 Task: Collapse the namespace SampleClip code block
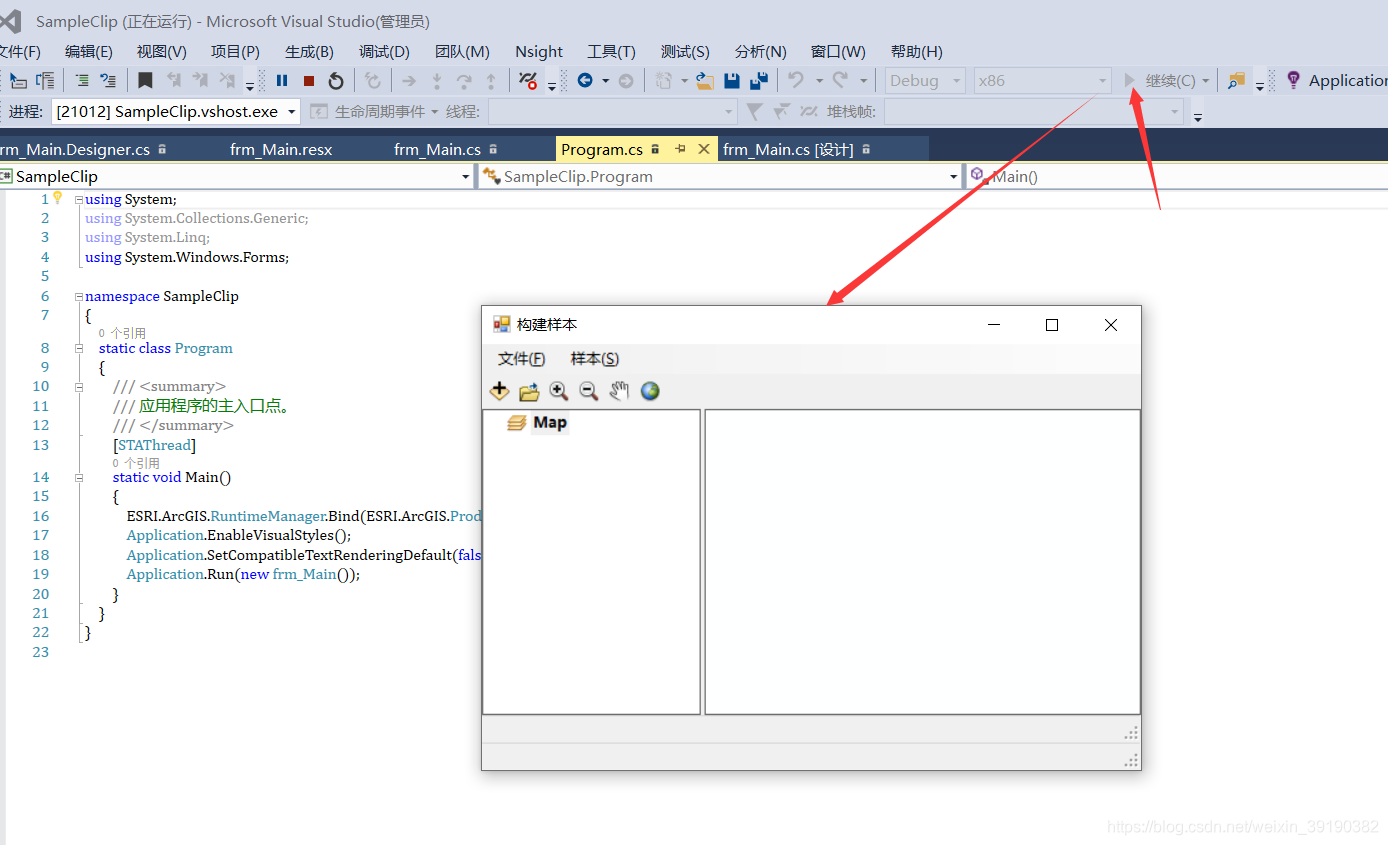point(79,297)
